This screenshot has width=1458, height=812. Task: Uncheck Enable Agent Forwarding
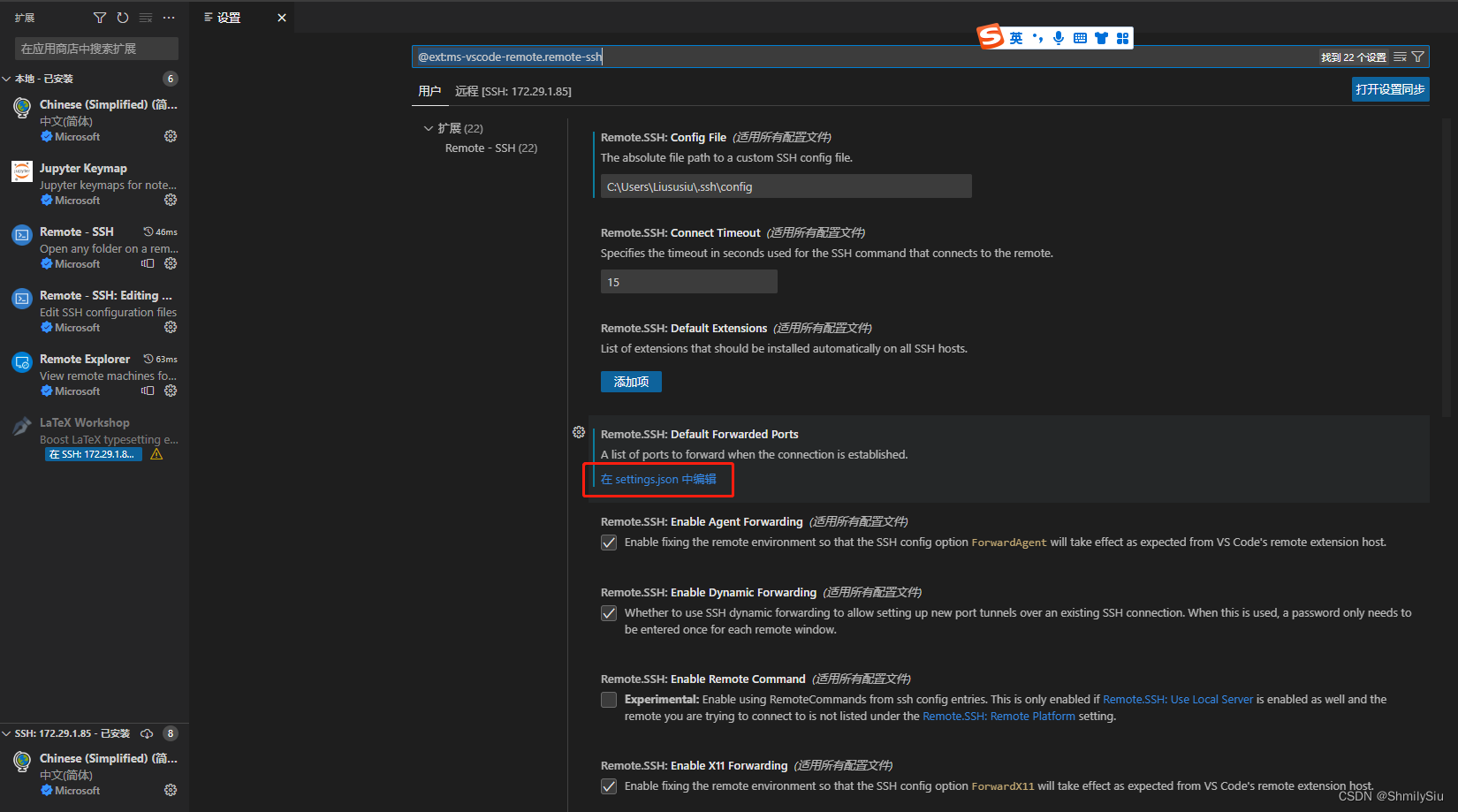tap(609, 542)
